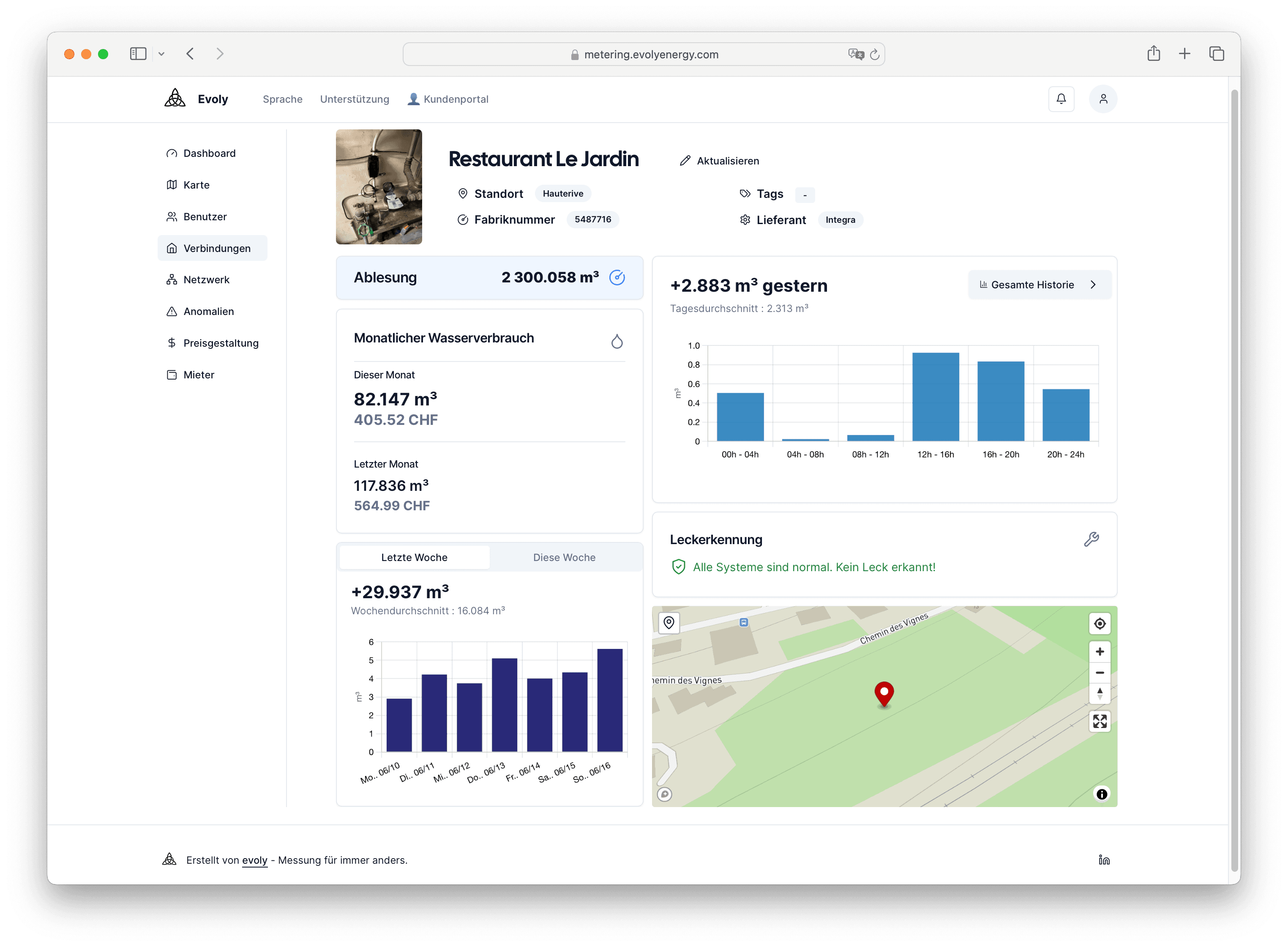
Task: Open Gesamte Historie chevron
Action: (1093, 285)
